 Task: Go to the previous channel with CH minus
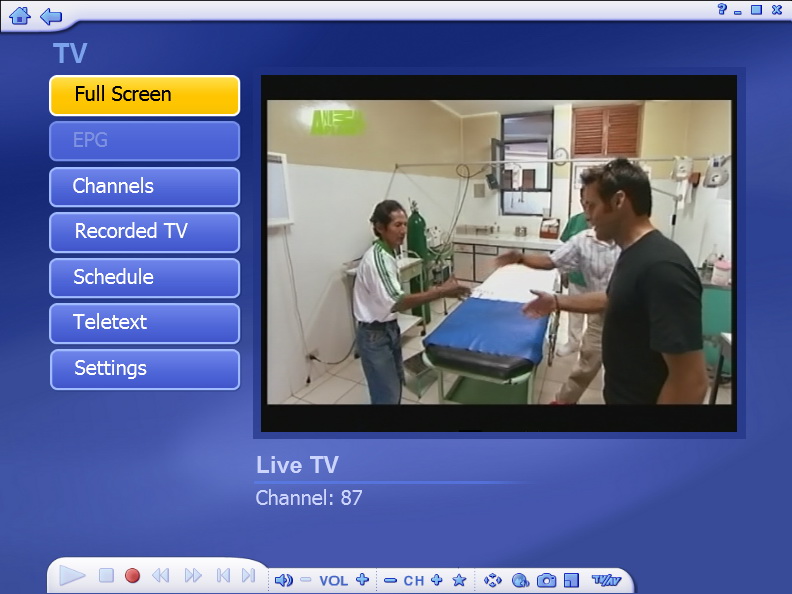coord(390,580)
